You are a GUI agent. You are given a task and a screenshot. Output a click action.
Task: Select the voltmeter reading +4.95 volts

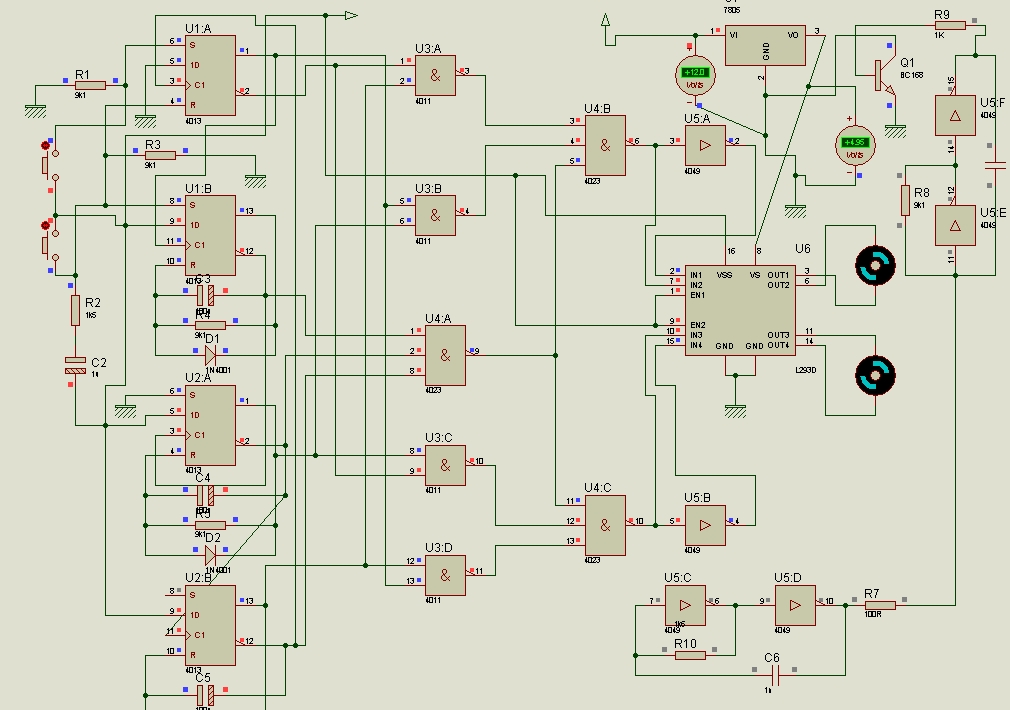click(x=855, y=146)
